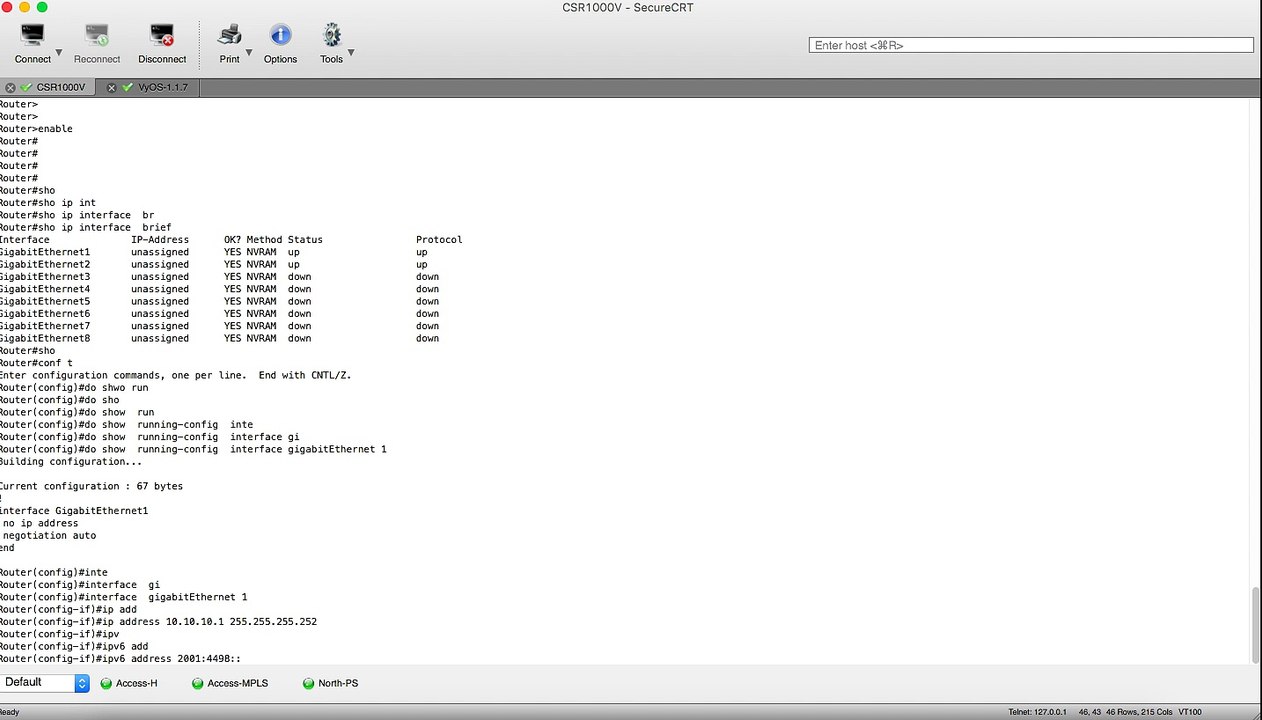Viewport: 1262px width, 720px height.
Task: Click the 'negotiation auto' line
Action: pyautogui.click(x=50, y=536)
